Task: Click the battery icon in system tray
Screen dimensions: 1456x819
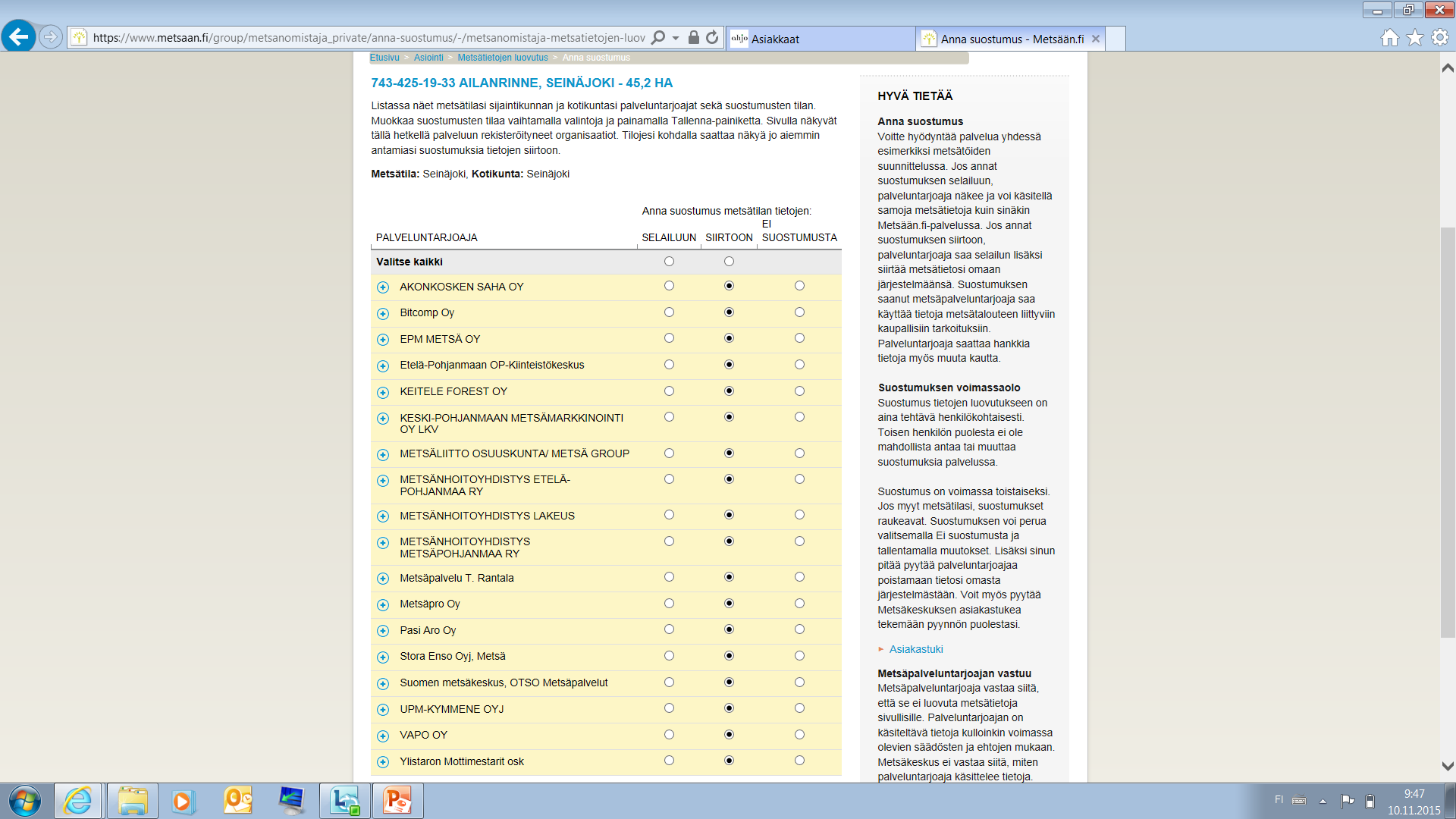Action: click(x=1370, y=801)
